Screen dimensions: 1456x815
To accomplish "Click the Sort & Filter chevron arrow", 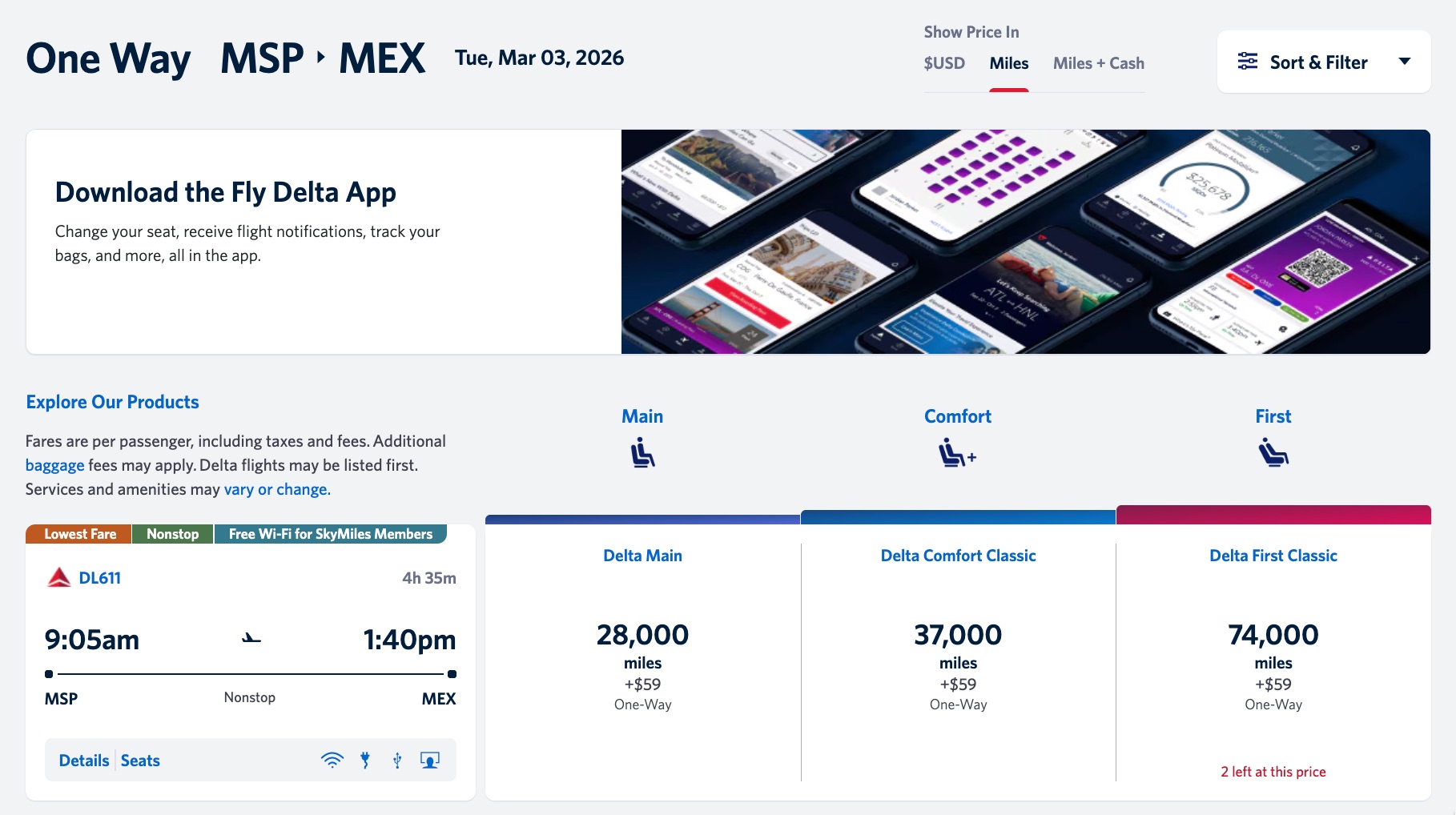I will click(x=1406, y=62).
